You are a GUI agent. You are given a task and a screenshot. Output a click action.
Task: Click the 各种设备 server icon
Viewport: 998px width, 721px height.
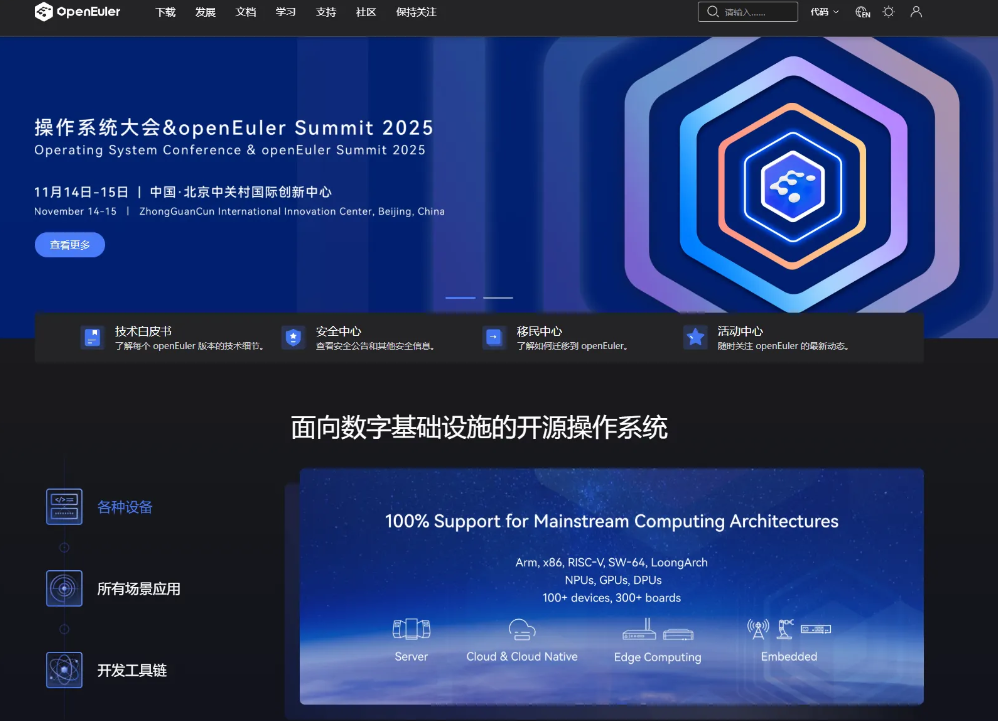(64, 507)
